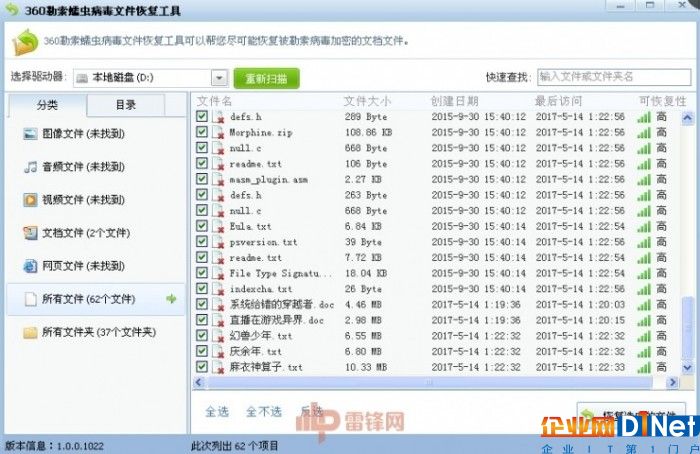
Task: Click the 10.33 MB file size cell
Action: coord(366,367)
